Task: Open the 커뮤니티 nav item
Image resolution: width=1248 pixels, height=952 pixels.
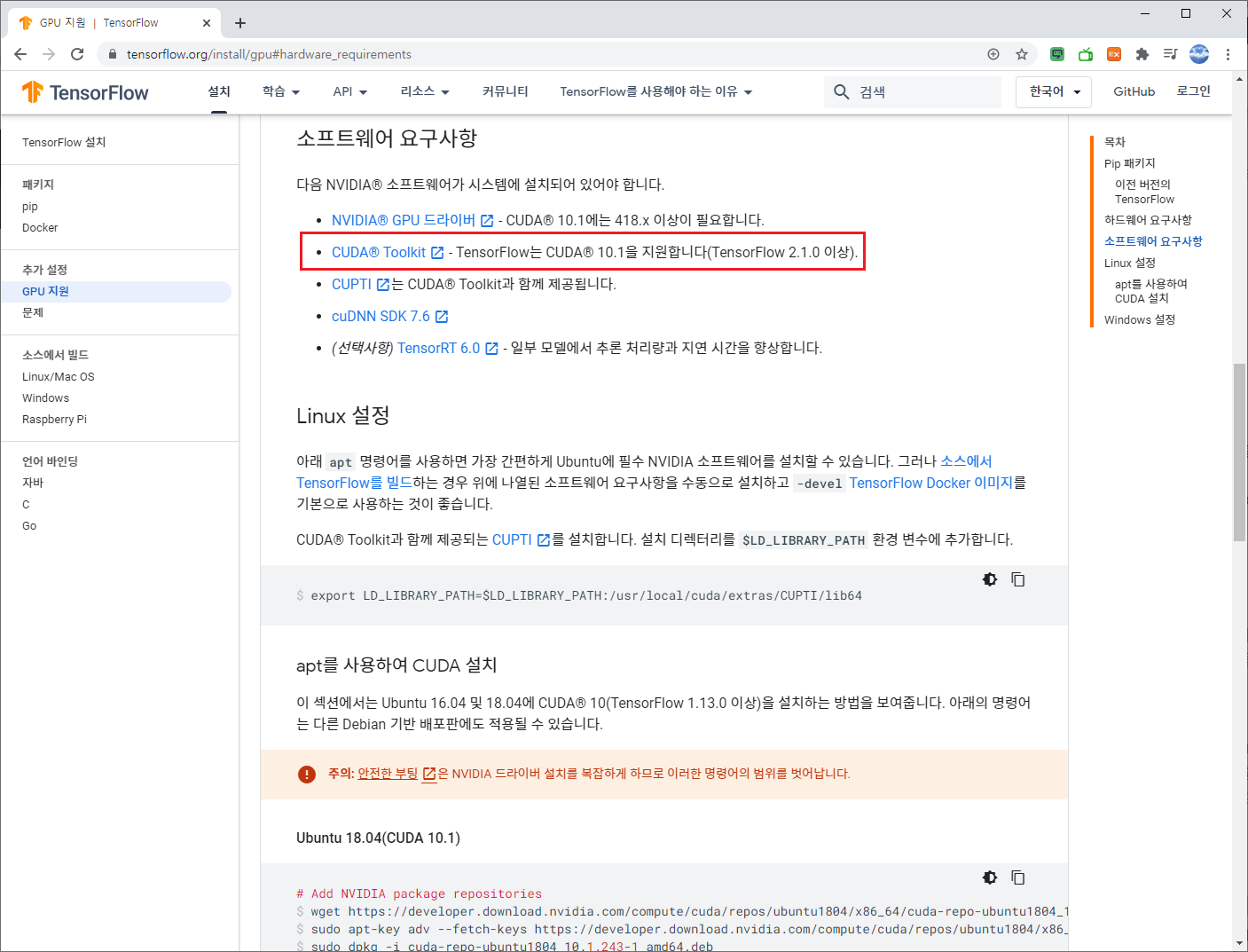Action: pos(506,91)
